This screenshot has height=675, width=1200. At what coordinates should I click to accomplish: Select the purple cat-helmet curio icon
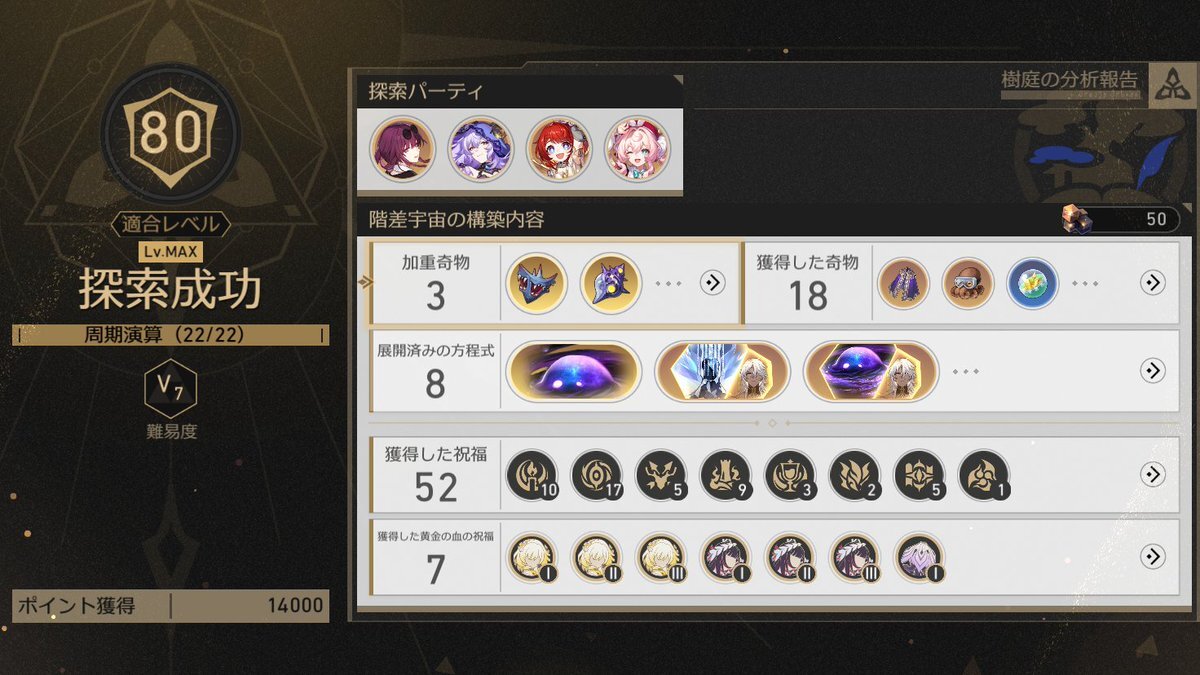[x=610, y=283]
